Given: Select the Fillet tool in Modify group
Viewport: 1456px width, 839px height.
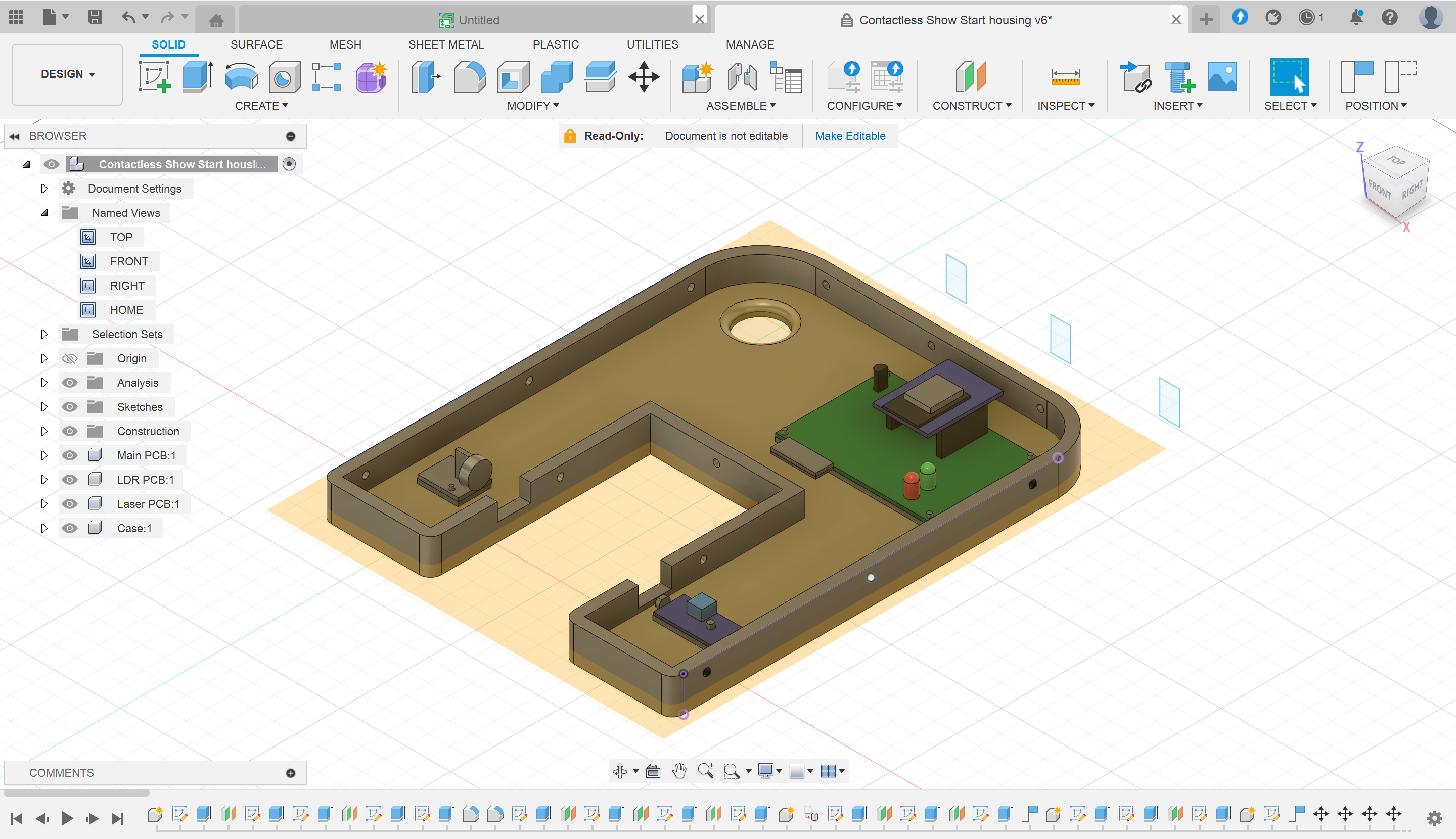Looking at the screenshot, I should coord(470,77).
